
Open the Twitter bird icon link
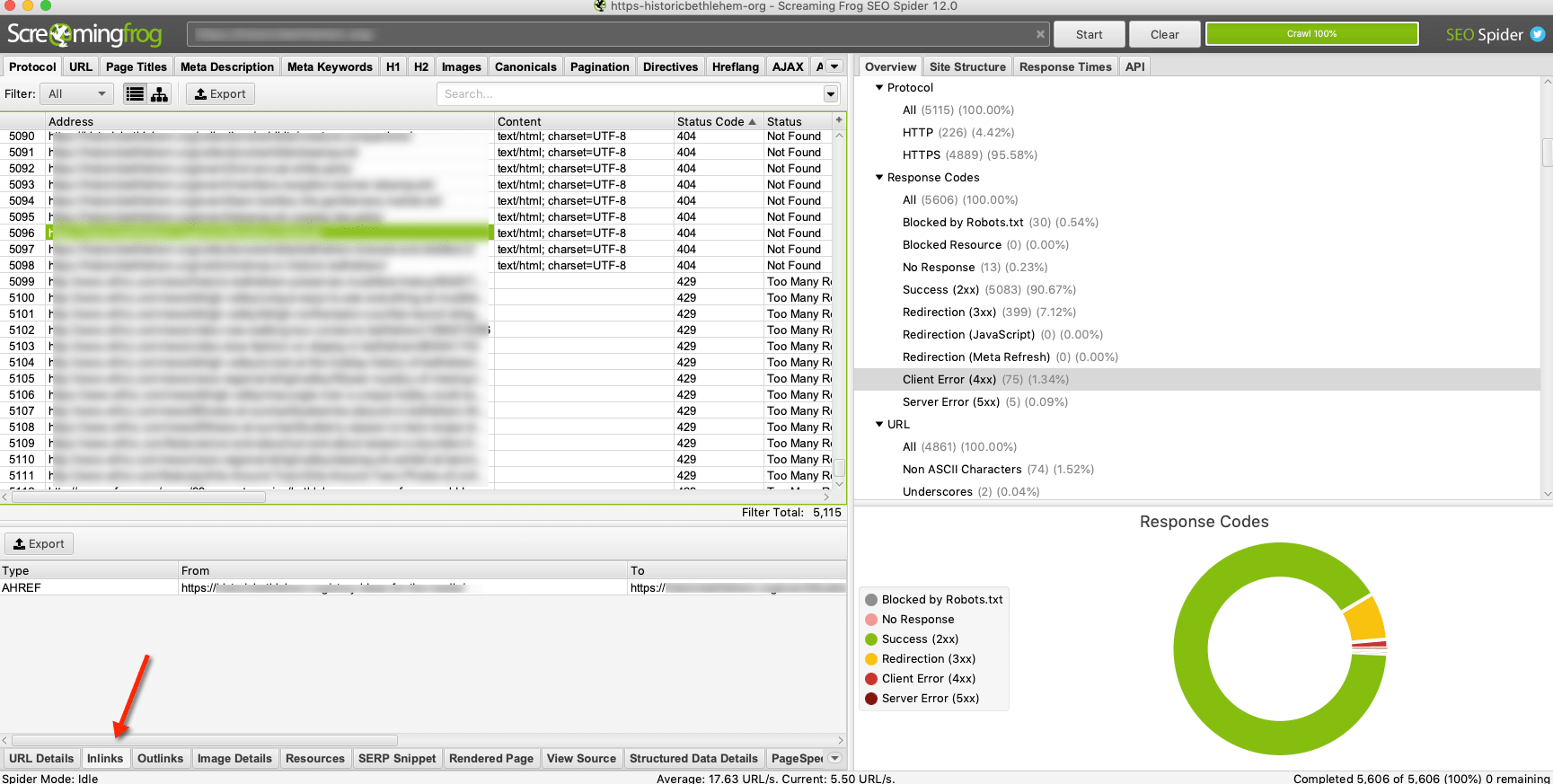(1538, 34)
